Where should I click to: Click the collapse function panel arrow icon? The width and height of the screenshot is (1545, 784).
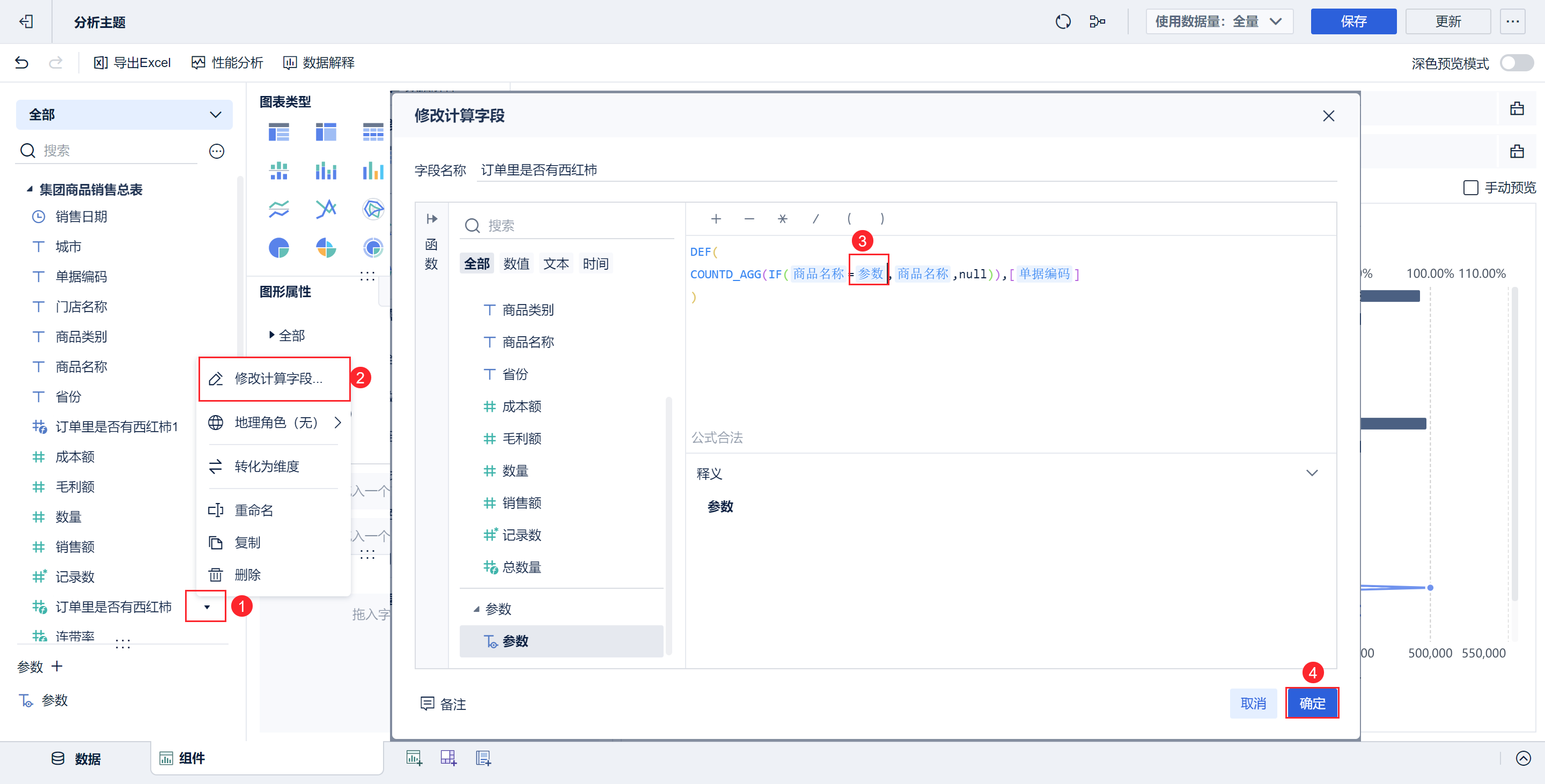coord(432,219)
